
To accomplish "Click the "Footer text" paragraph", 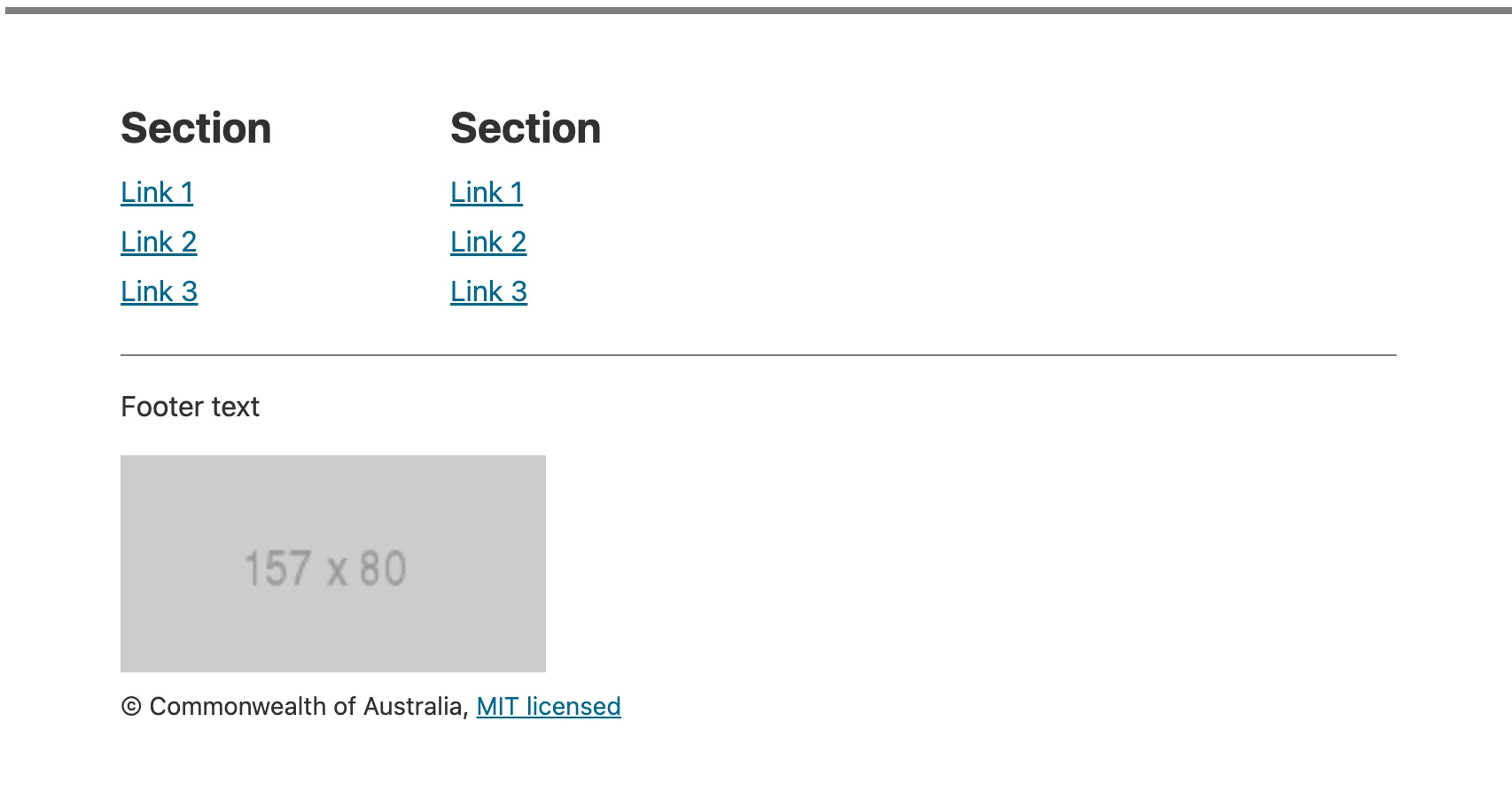I will click(x=190, y=407).
